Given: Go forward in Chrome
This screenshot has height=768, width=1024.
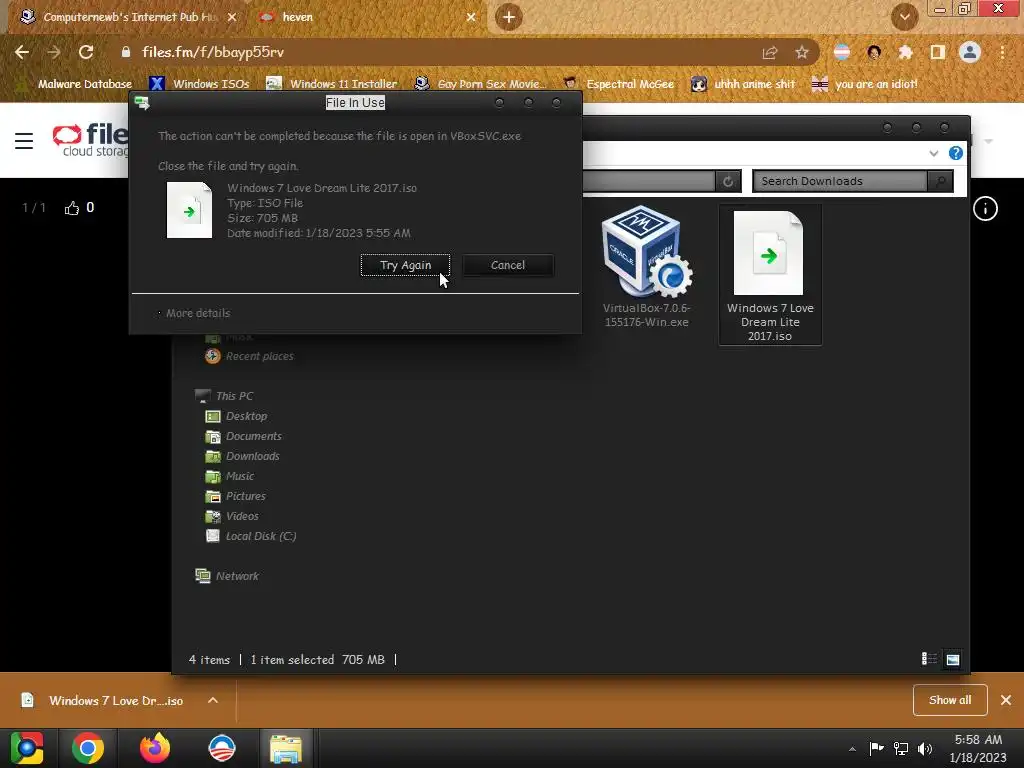Looking at the screenshot, I should (x=54, y=52).
